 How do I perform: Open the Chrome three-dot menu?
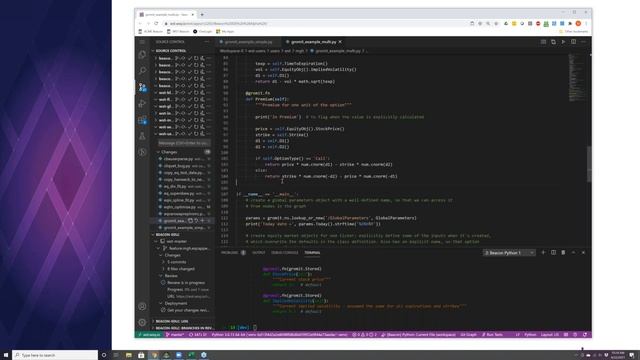(x=586, y=24)
